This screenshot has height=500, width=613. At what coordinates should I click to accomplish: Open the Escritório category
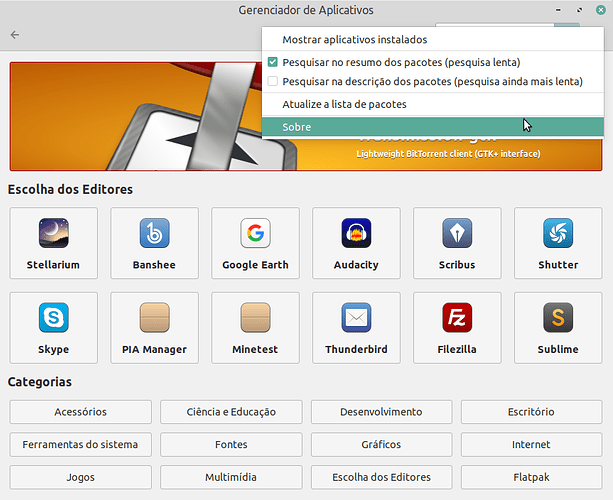531,412
